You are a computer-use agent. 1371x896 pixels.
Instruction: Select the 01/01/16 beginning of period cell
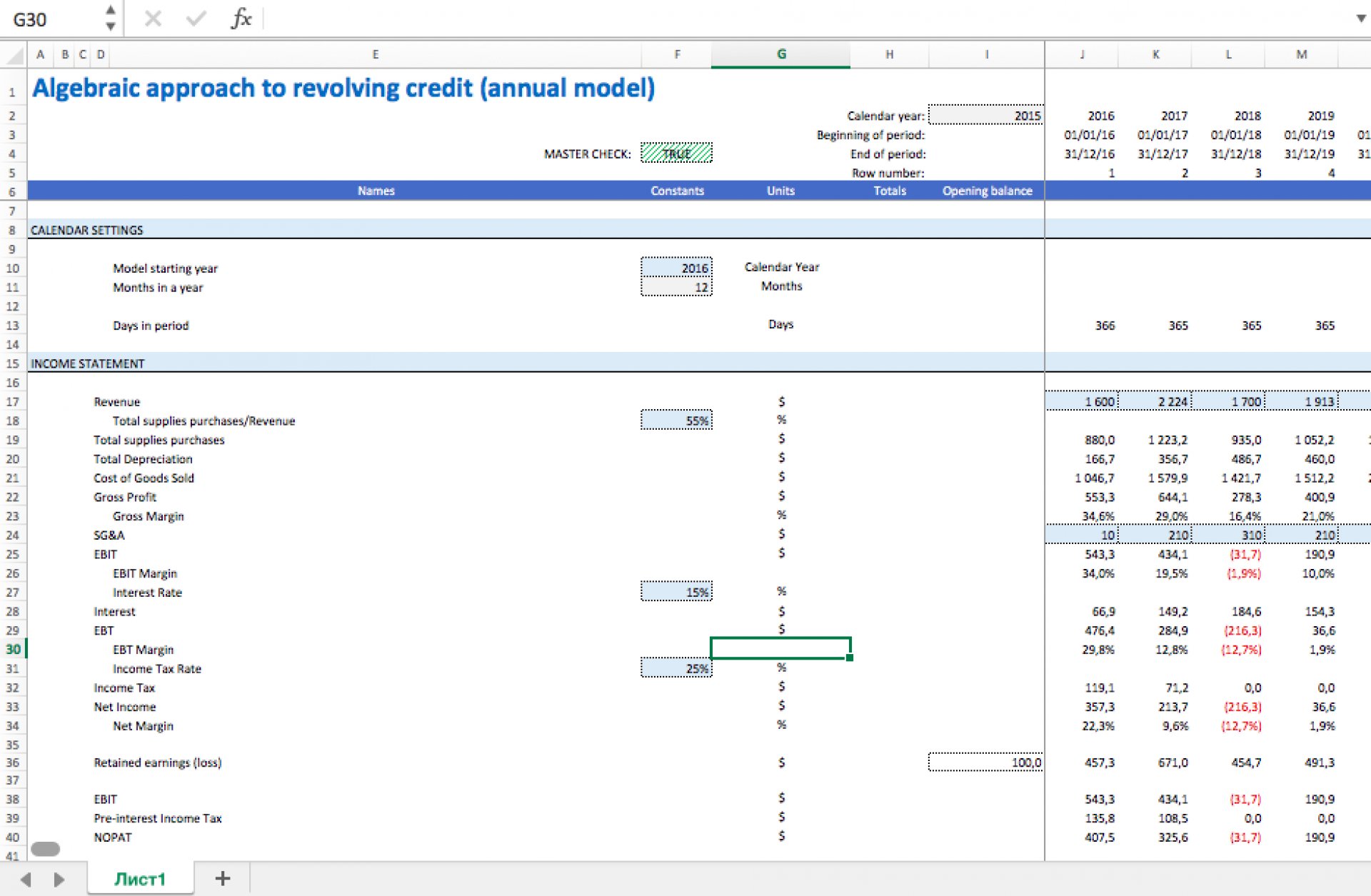[1089, 134]
